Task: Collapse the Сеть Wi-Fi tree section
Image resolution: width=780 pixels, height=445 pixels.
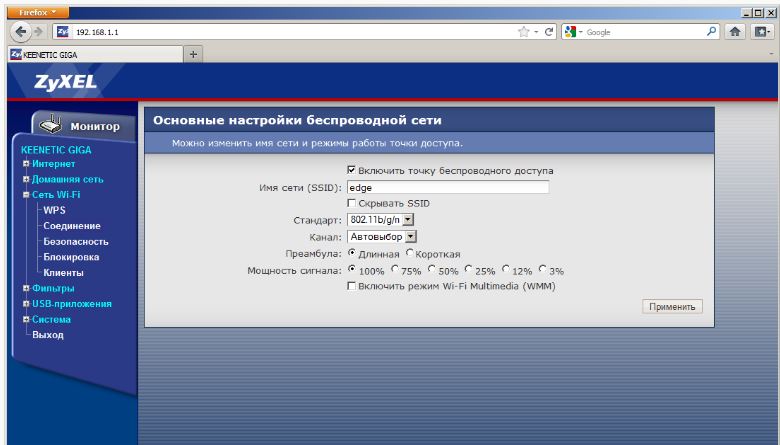Action: pyautogui.click(x=26, y=195)
